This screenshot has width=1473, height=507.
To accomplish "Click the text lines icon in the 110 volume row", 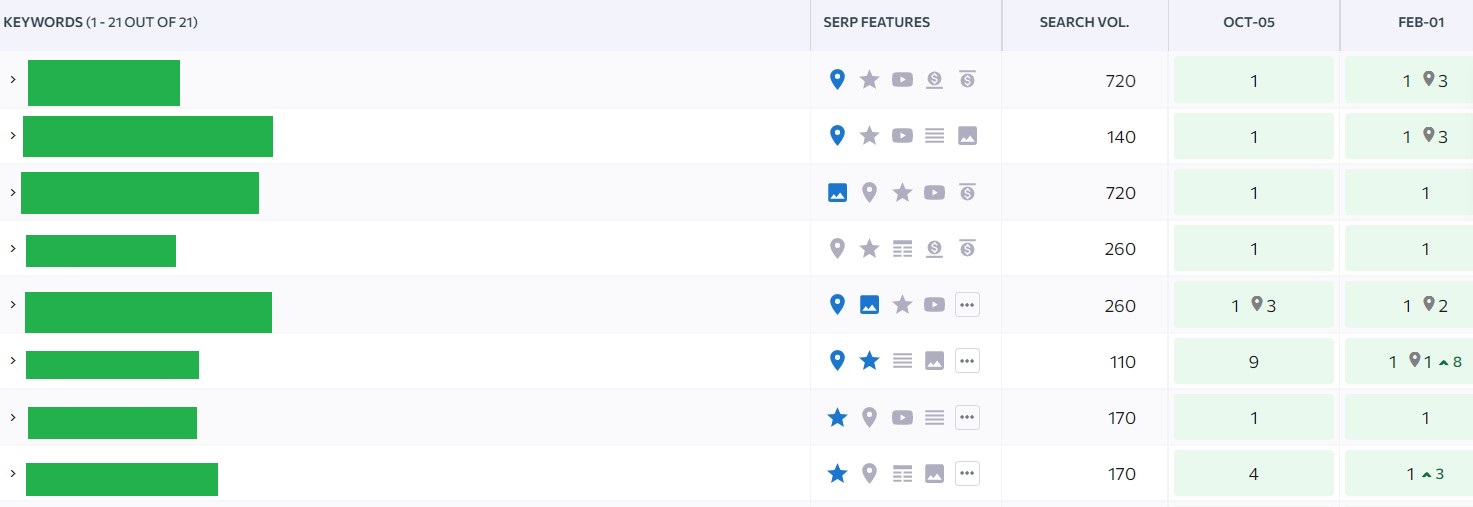I will click(x=902, y=361).
